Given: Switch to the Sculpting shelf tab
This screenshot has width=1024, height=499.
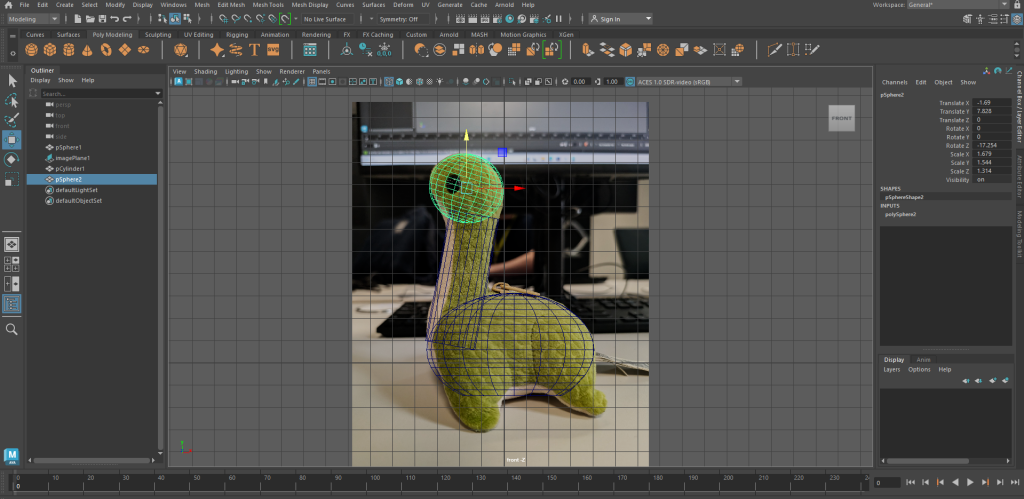Looking at the screenshot, I should click(158, 34).
